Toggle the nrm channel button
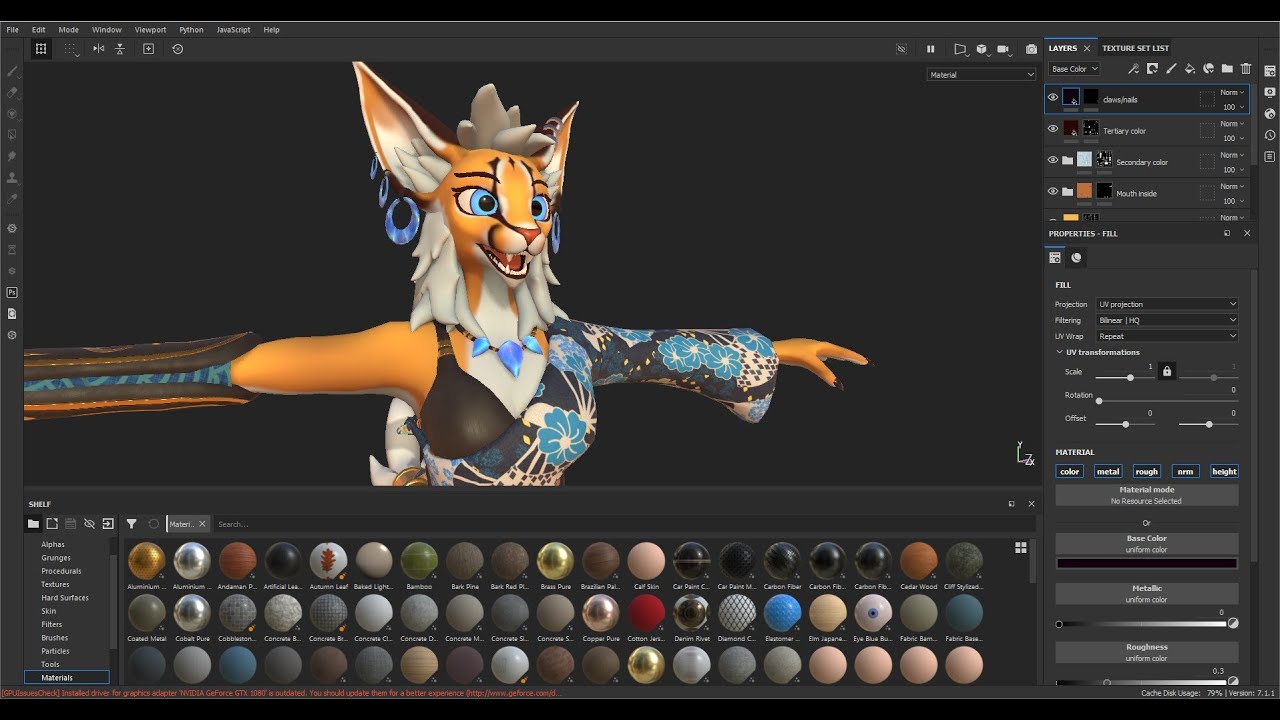Screen dimensions: 1280x720 pyautogui.click(x=1186, y=471)
